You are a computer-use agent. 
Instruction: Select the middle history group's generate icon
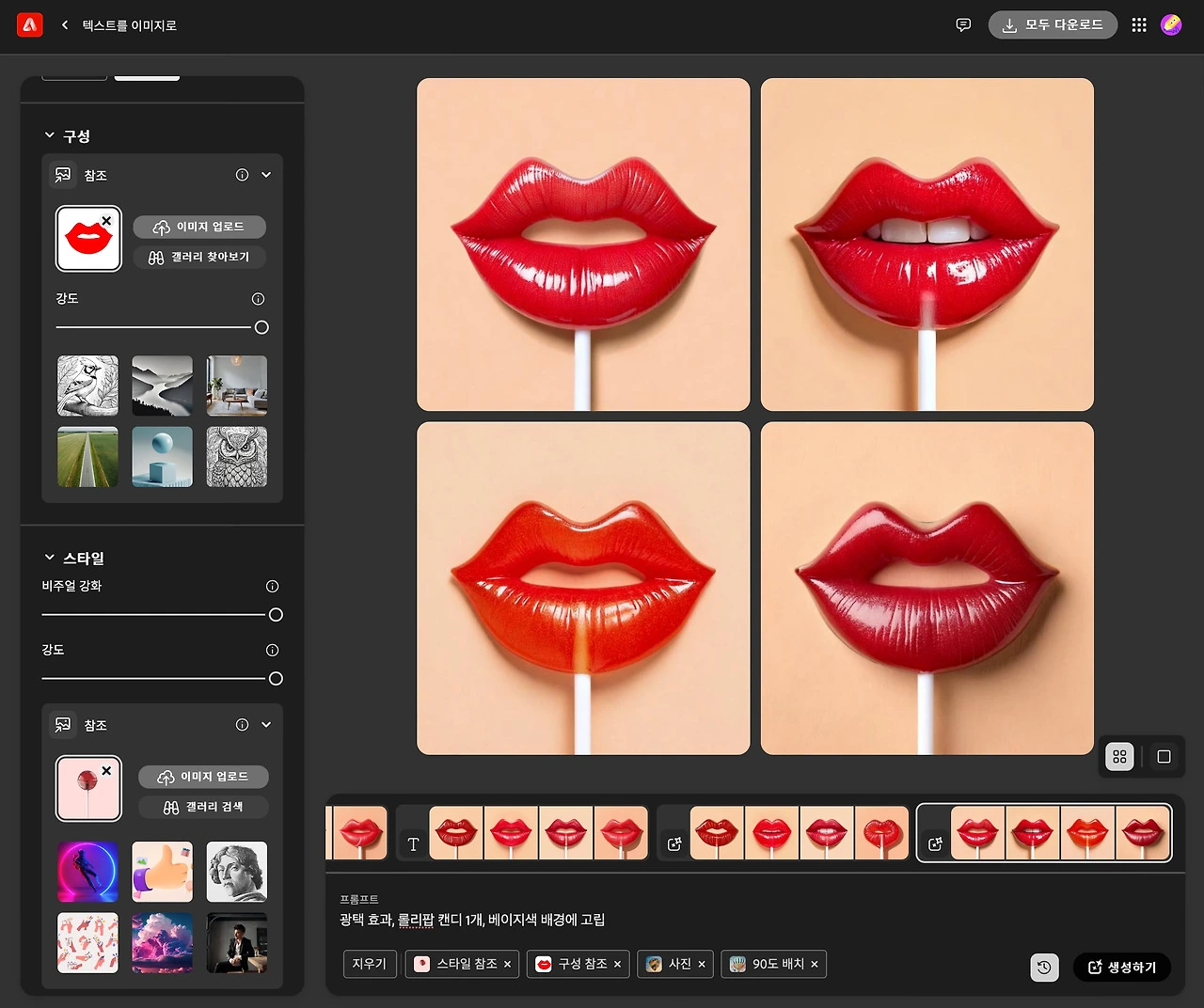(674, 844)
